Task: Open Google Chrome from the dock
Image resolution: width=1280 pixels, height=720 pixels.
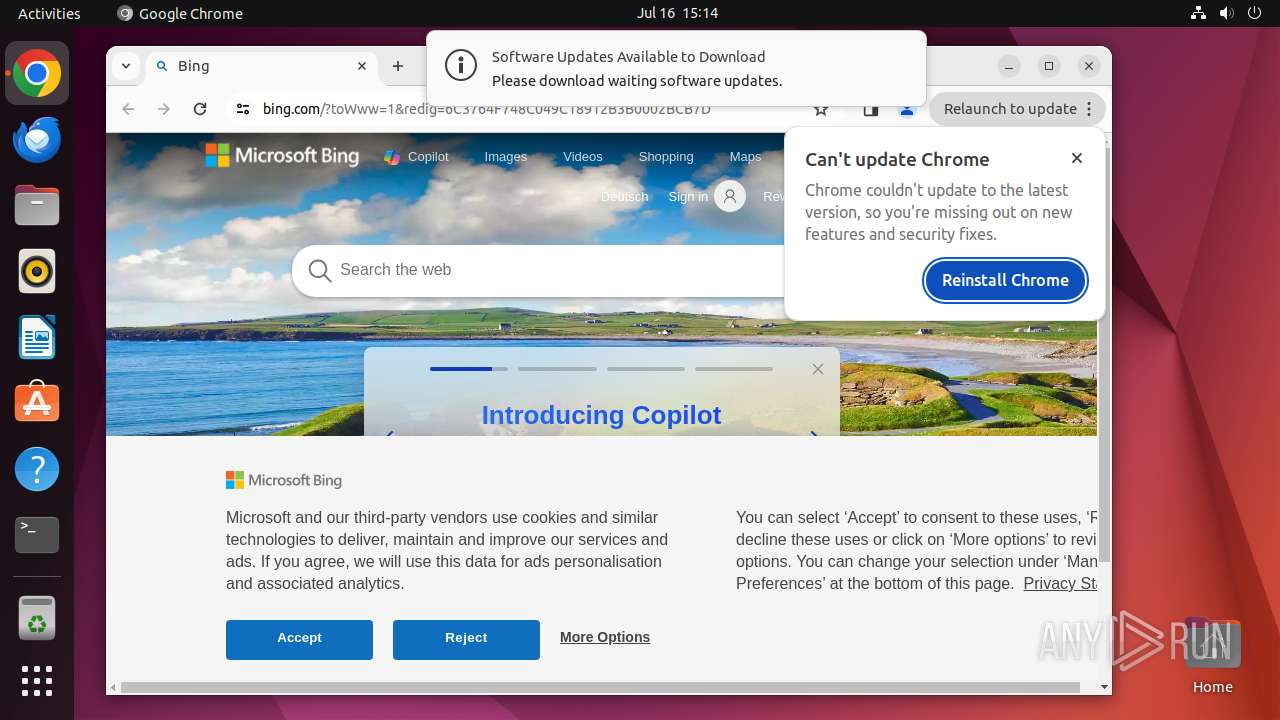Action: (x=37, y=74)
